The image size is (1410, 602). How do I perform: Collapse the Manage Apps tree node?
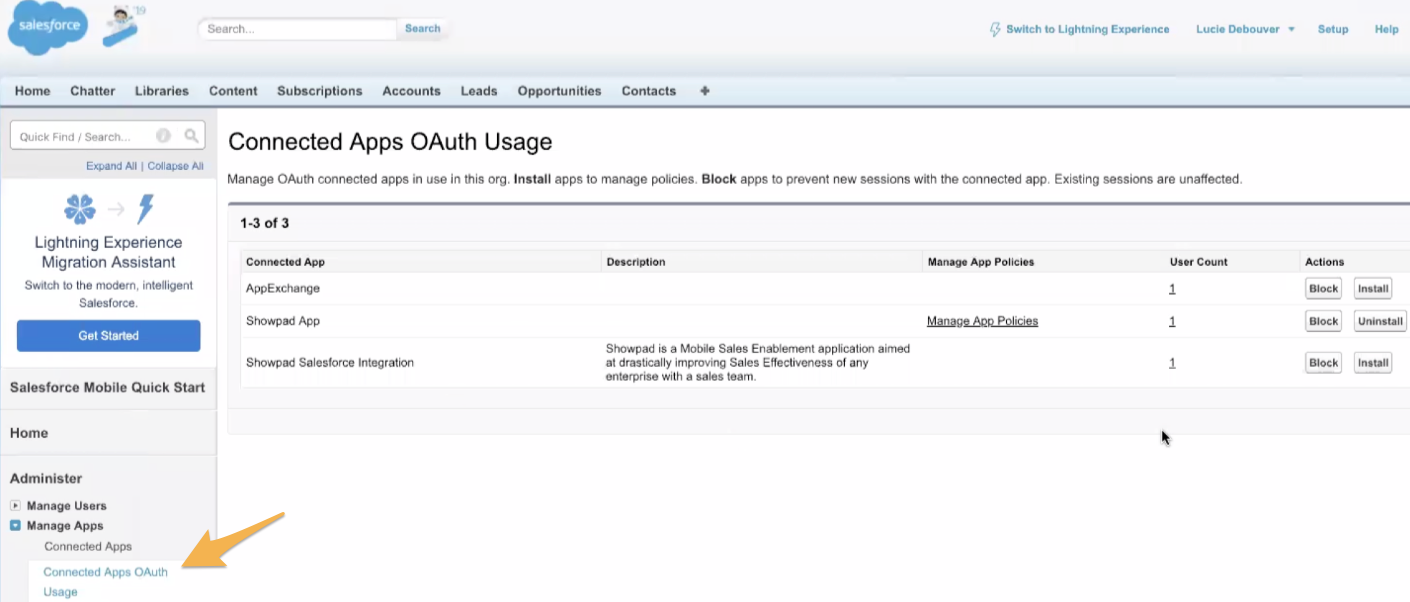pyautogui.click(x=15, y=525)
